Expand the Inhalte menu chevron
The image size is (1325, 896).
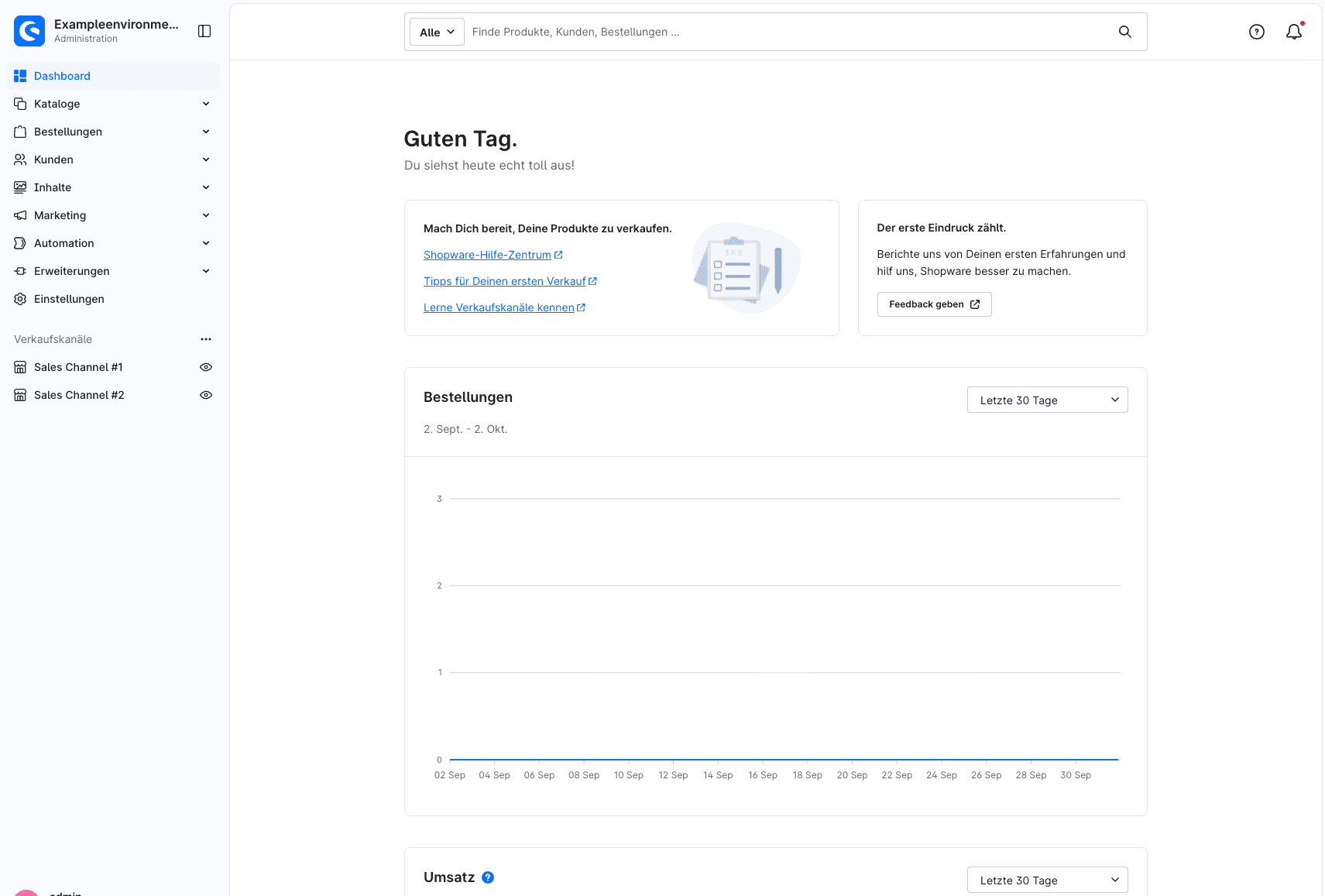pos(206,187)
